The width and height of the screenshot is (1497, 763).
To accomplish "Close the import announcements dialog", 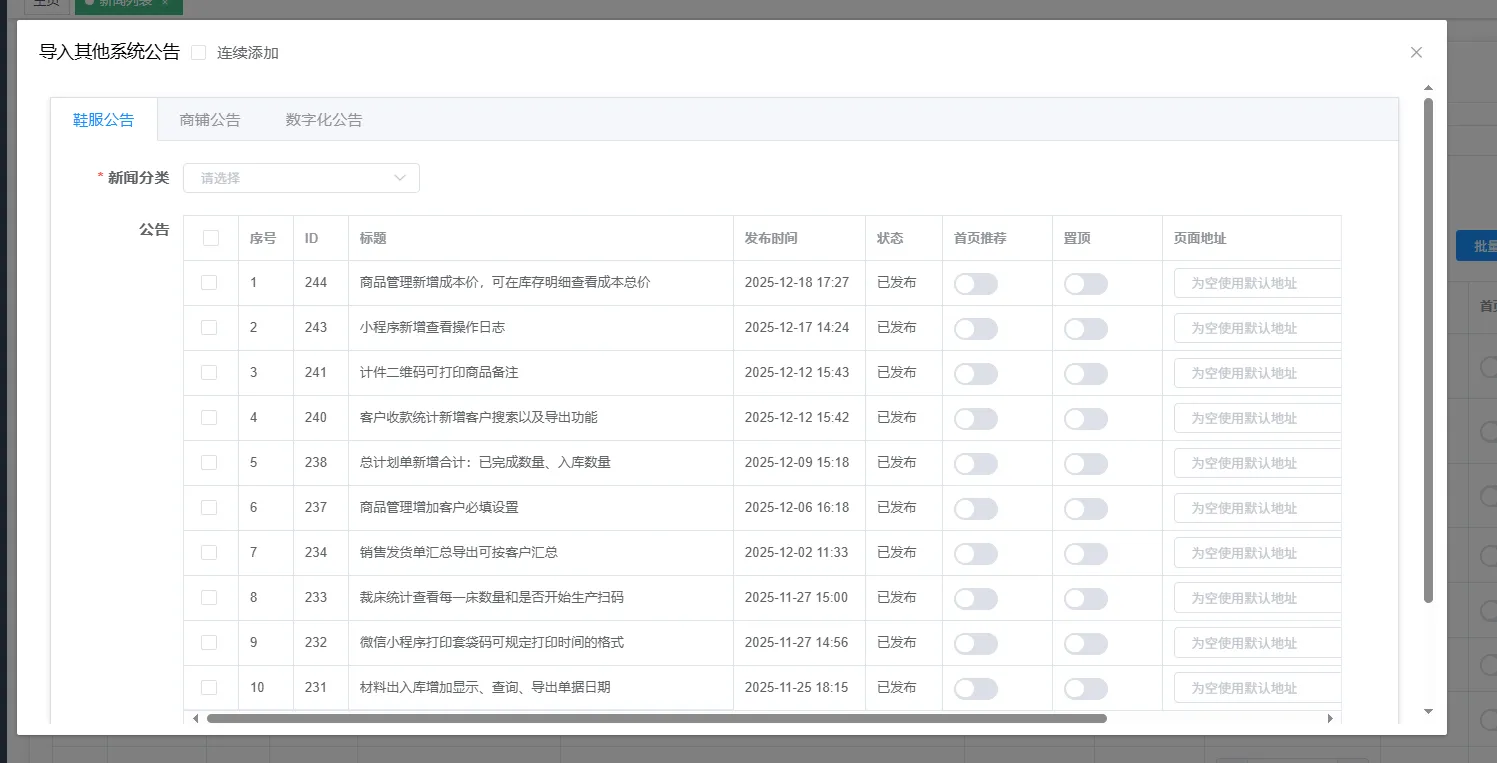I will (x=1416, y=53).
